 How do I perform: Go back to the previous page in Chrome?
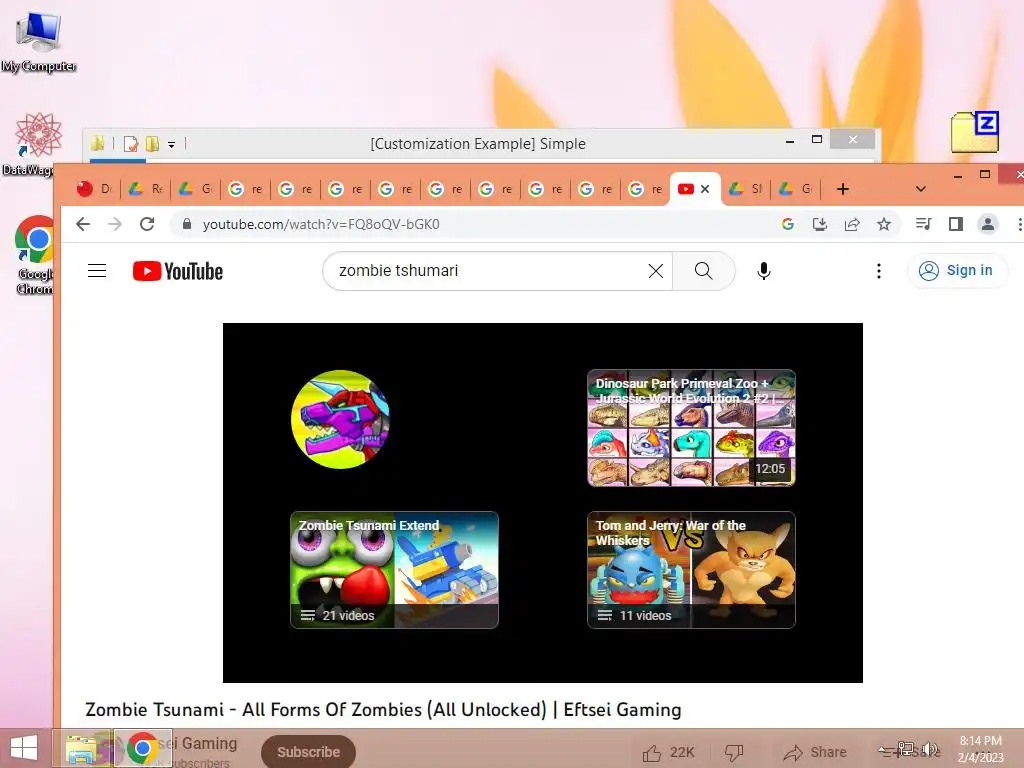point(83,225)
